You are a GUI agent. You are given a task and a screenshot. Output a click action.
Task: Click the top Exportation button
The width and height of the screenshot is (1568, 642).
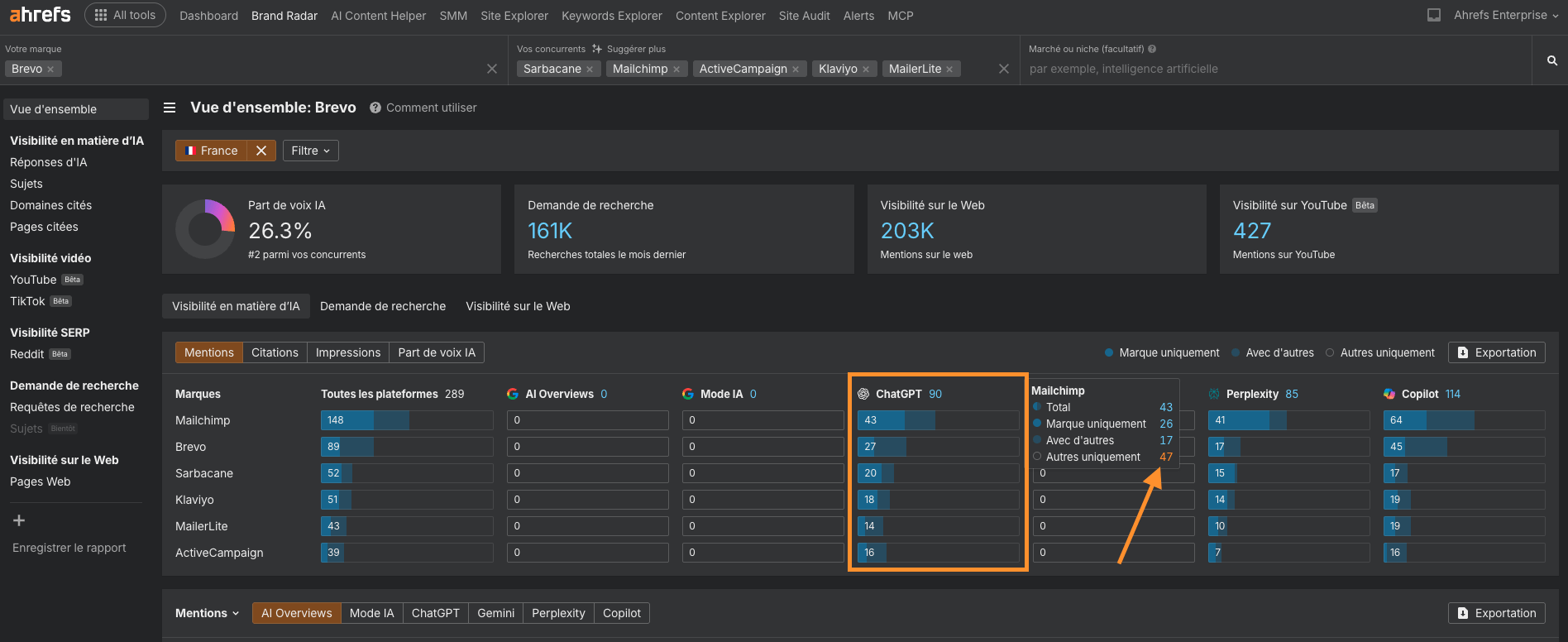tap(1497, 352)
